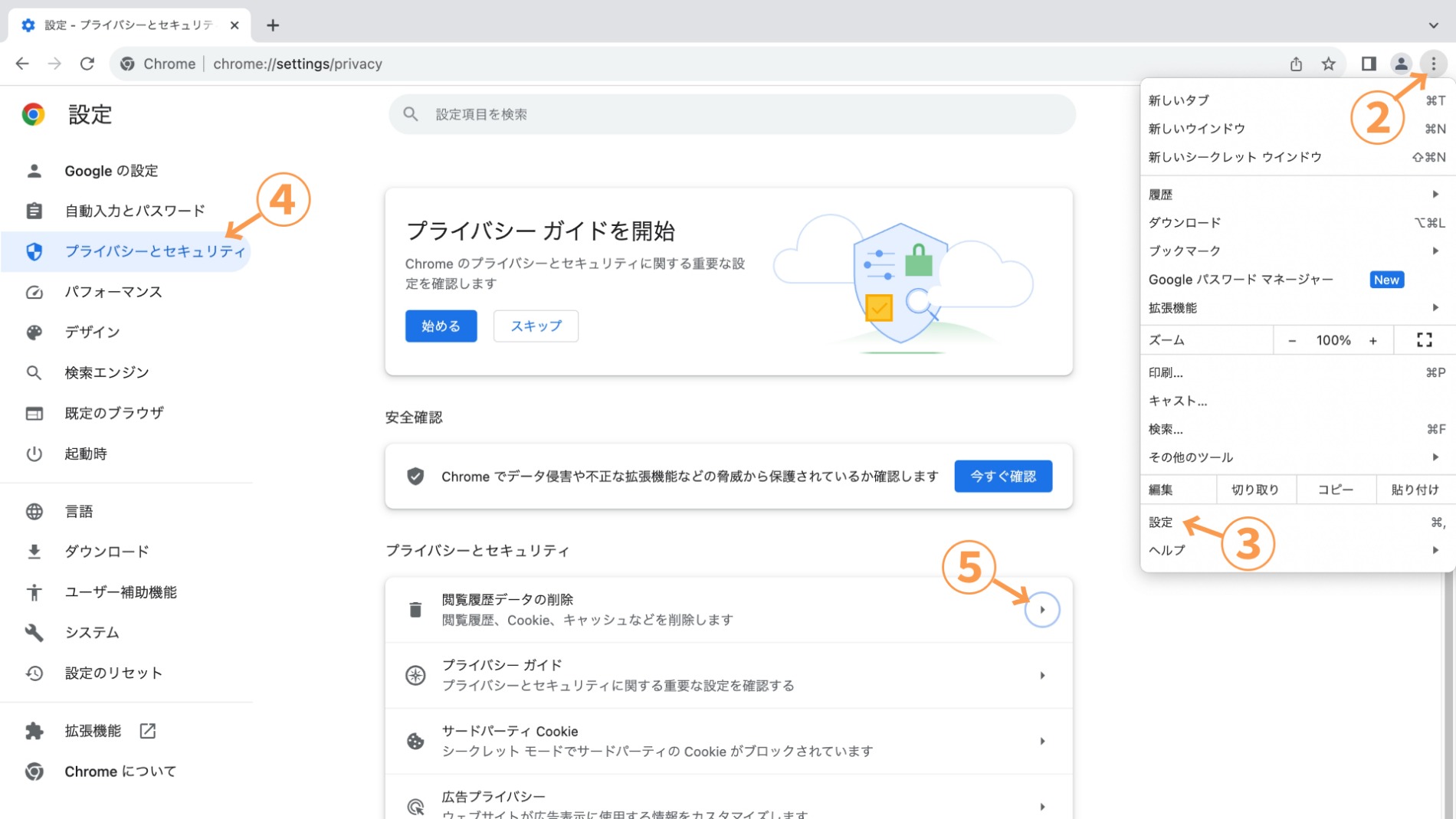Expand the プライバシー ガイド row arrow
The height and width of the screenshot is (819, 1456).
tap(1042, 675)
